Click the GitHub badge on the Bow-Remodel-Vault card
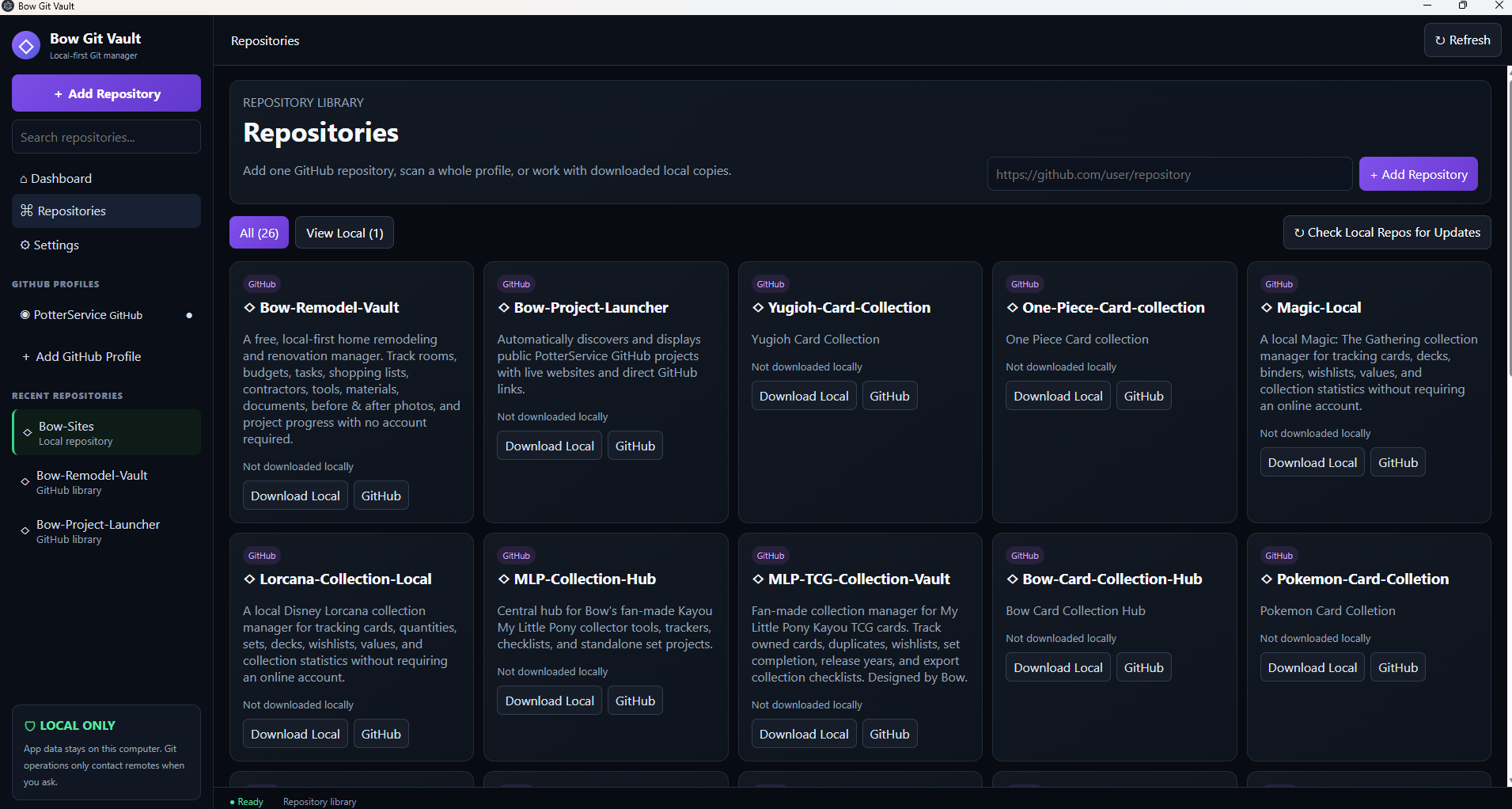The image size is (1512, 809). coord(262,284)
